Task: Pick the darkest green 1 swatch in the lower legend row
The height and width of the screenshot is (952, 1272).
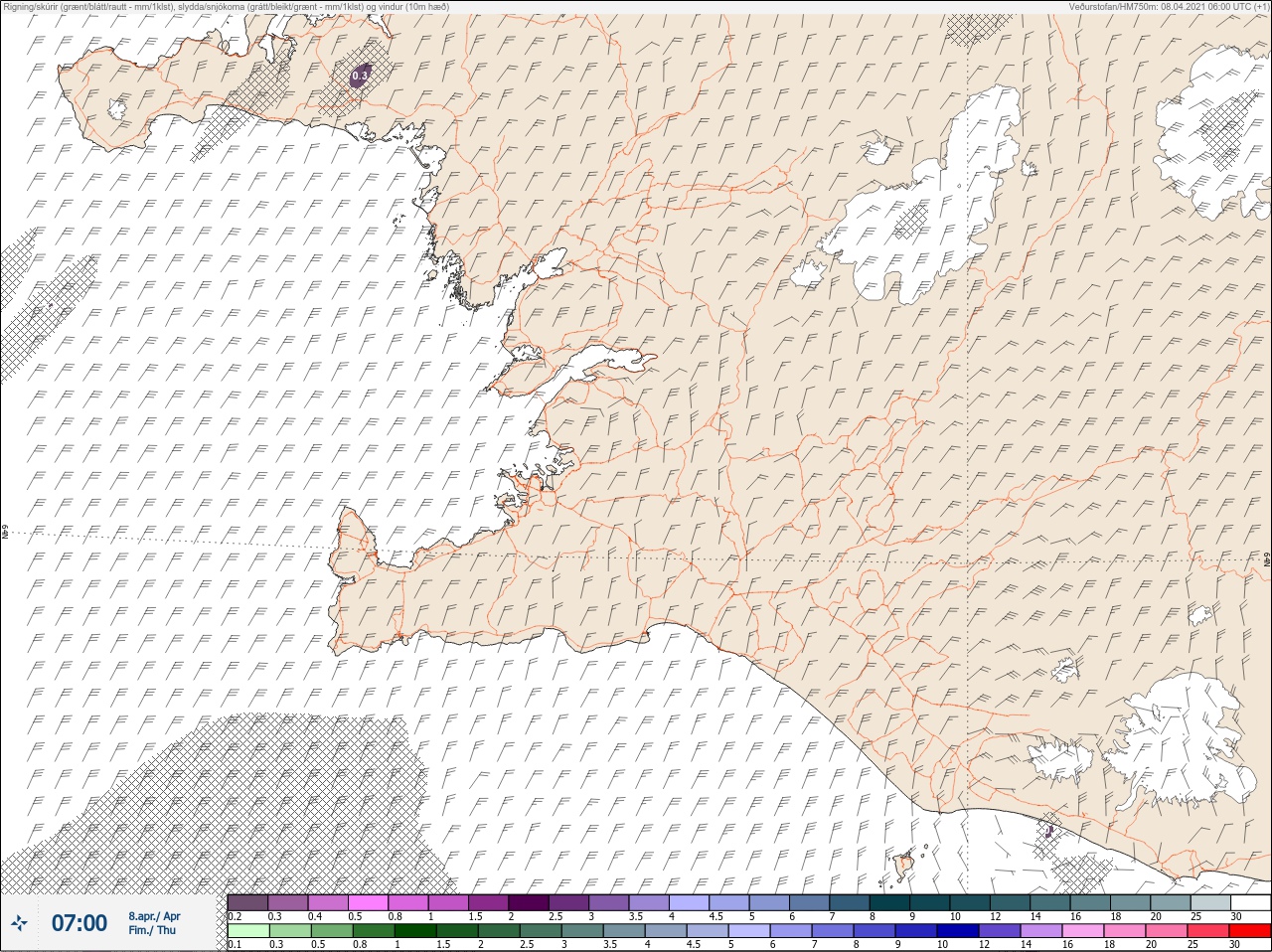Action: coord(415,931)
